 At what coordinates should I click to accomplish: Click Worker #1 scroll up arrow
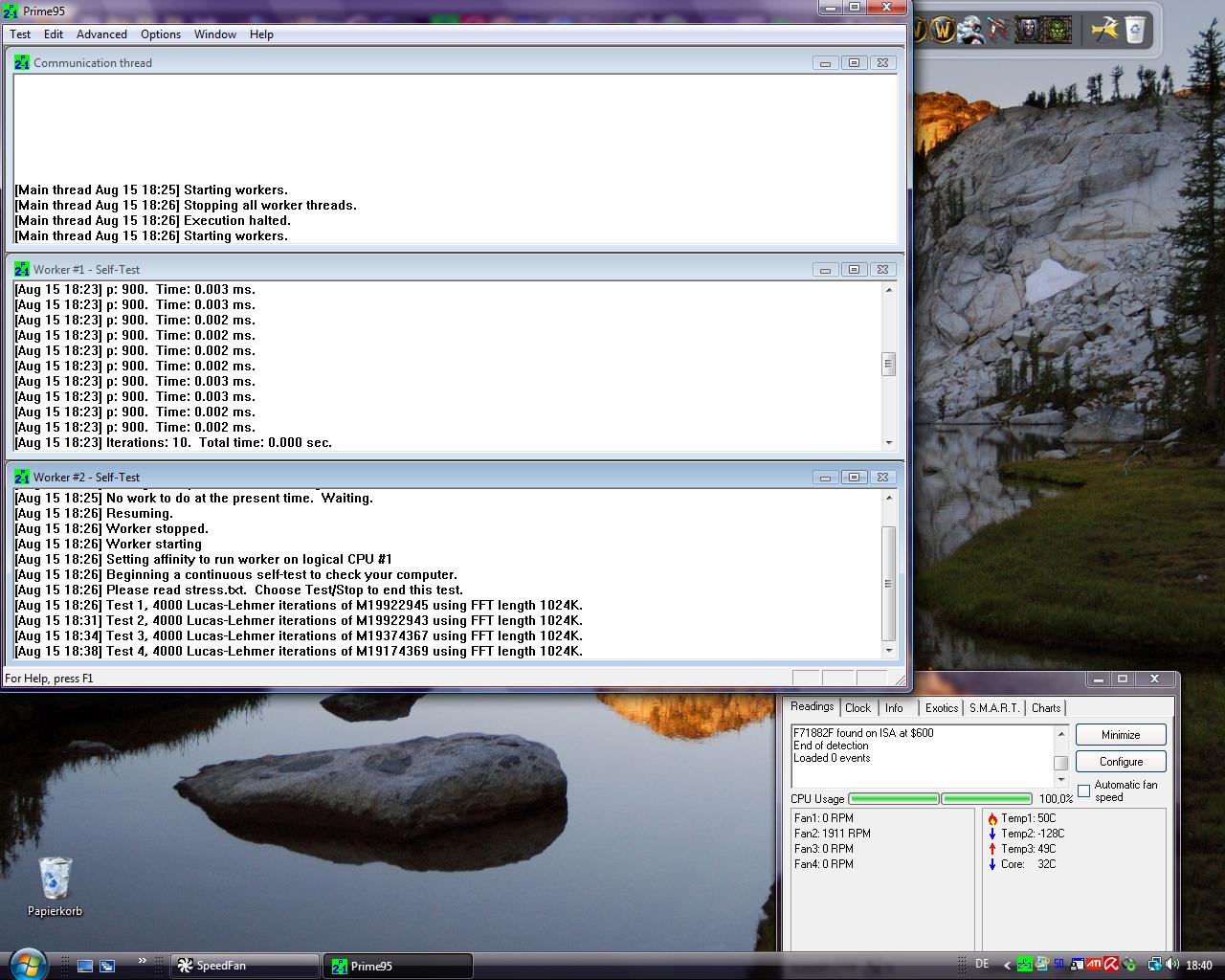coord(889,290)
